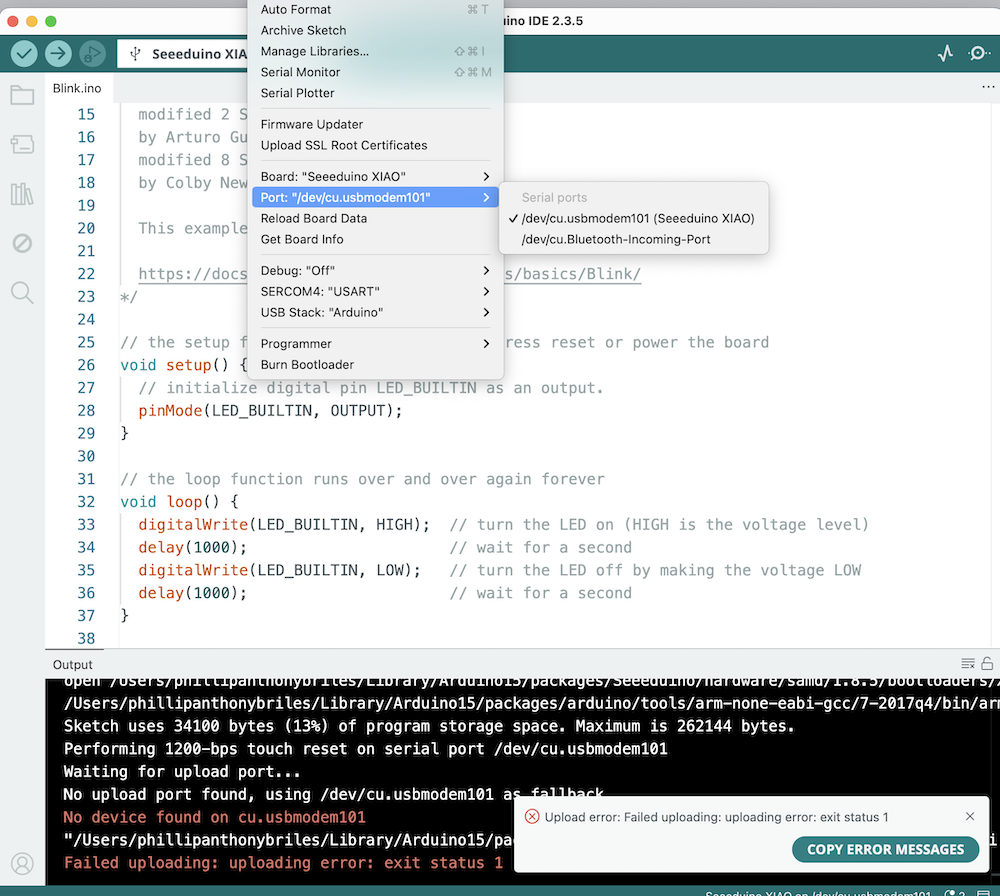
Task: Expand the Programmer submenu
Action: pos(375,344)
